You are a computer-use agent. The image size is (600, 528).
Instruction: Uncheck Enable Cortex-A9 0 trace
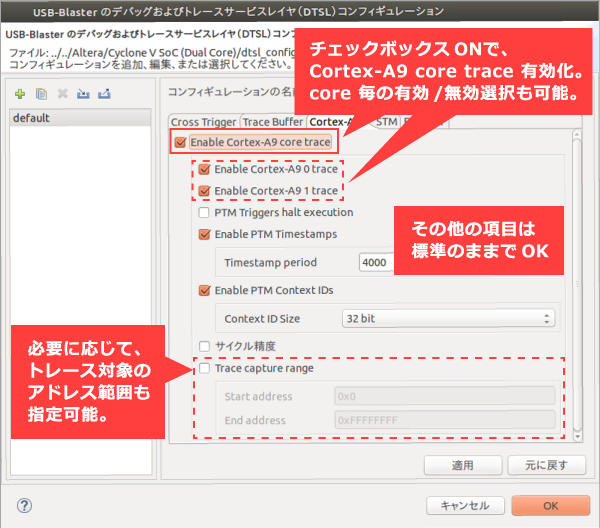[205, 169]
